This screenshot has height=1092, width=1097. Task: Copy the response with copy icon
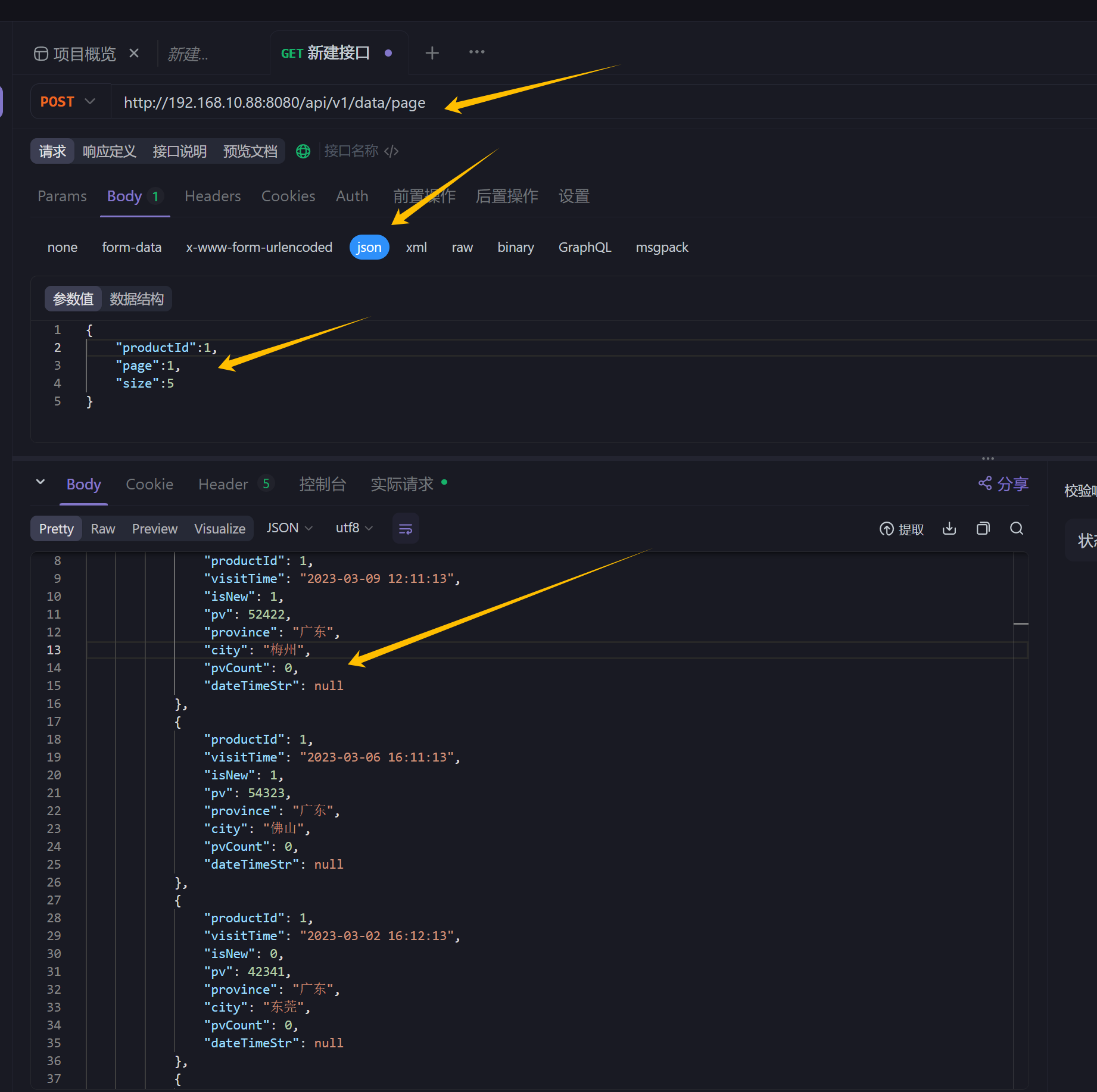pyautogui.click(x=983, y=528)
